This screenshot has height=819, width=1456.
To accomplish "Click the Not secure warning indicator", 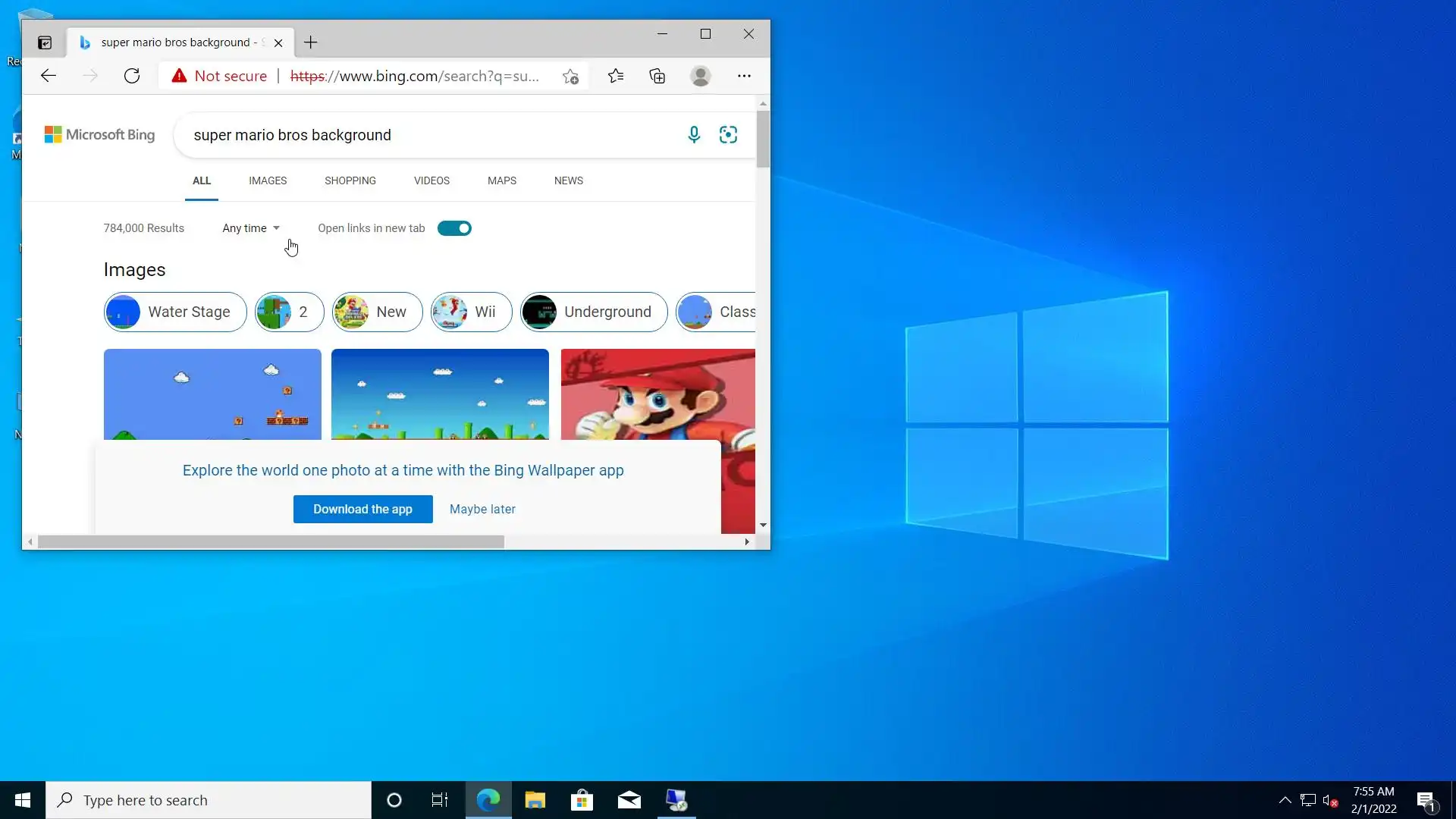I will click(219, 76).
